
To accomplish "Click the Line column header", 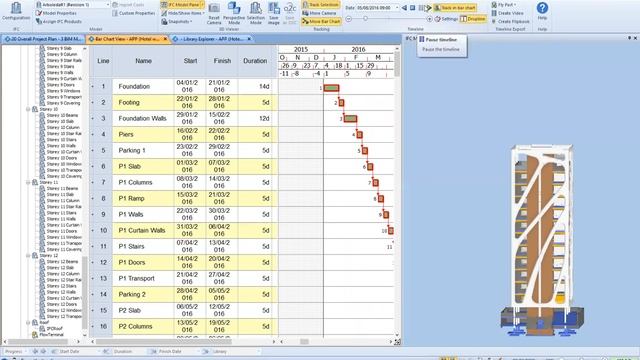I will pyautogui.click(x=103, y=61).
